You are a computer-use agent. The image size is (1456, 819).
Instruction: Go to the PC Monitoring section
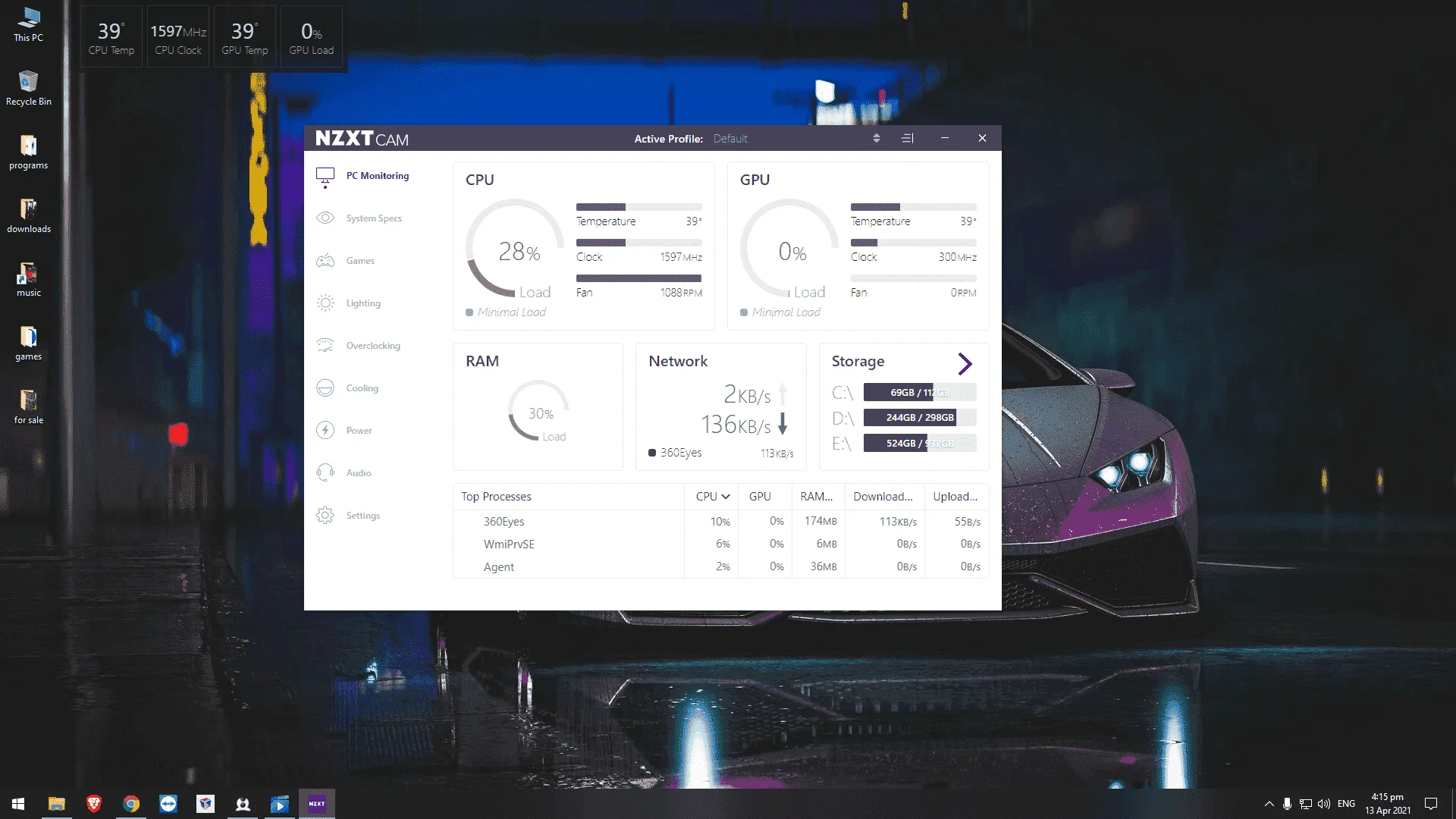pos(378,176)
